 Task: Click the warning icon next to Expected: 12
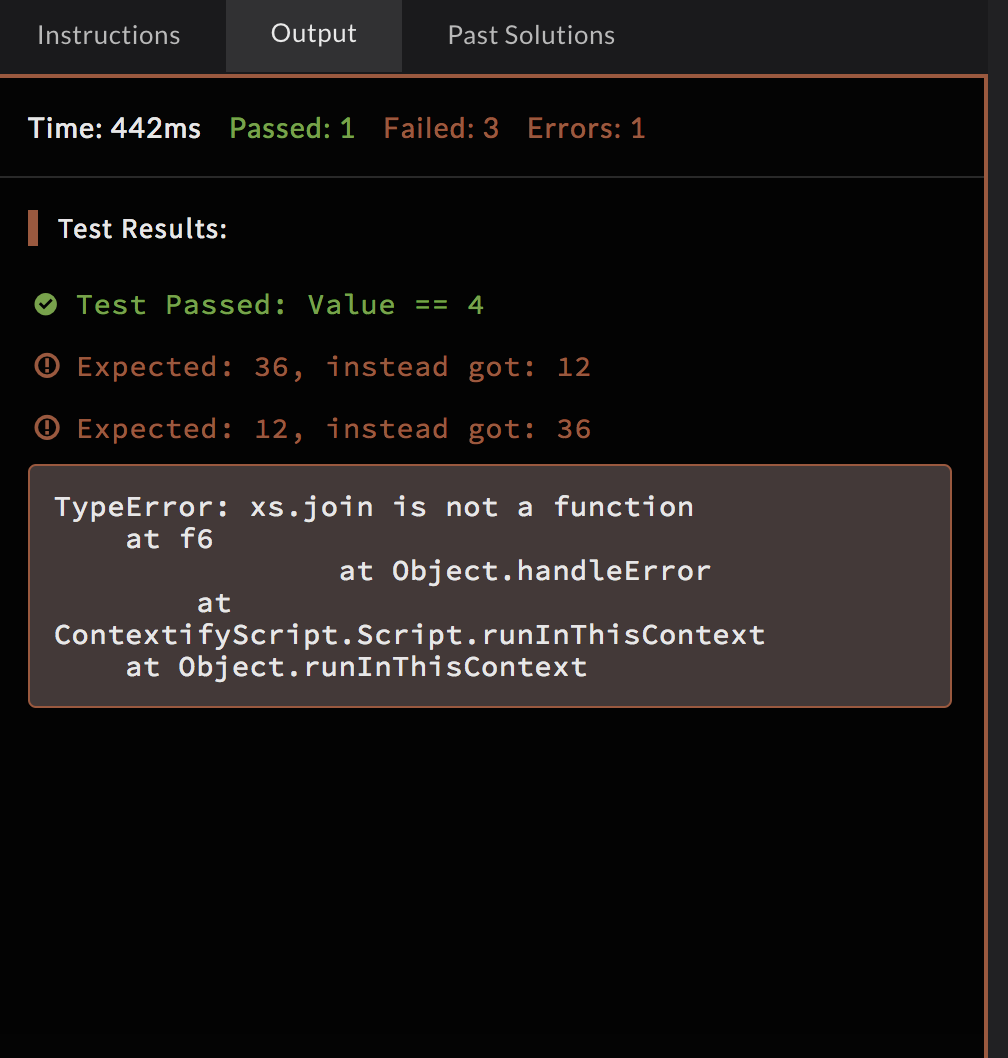[46, 429]
